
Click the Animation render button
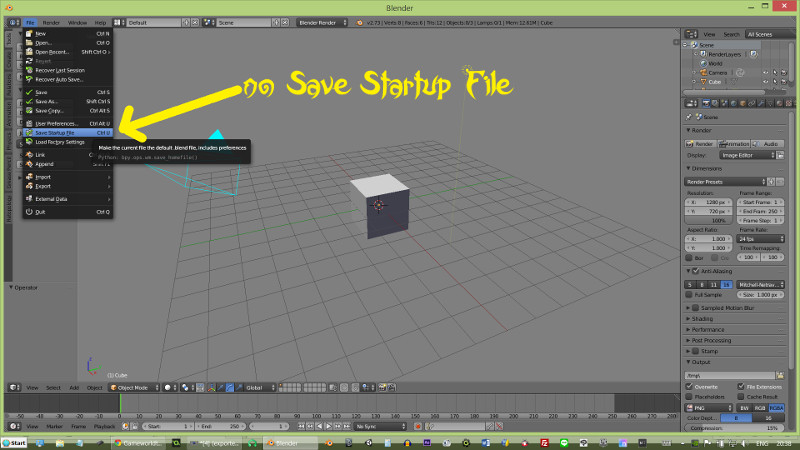pyautogui.click(x=734, y=144)
